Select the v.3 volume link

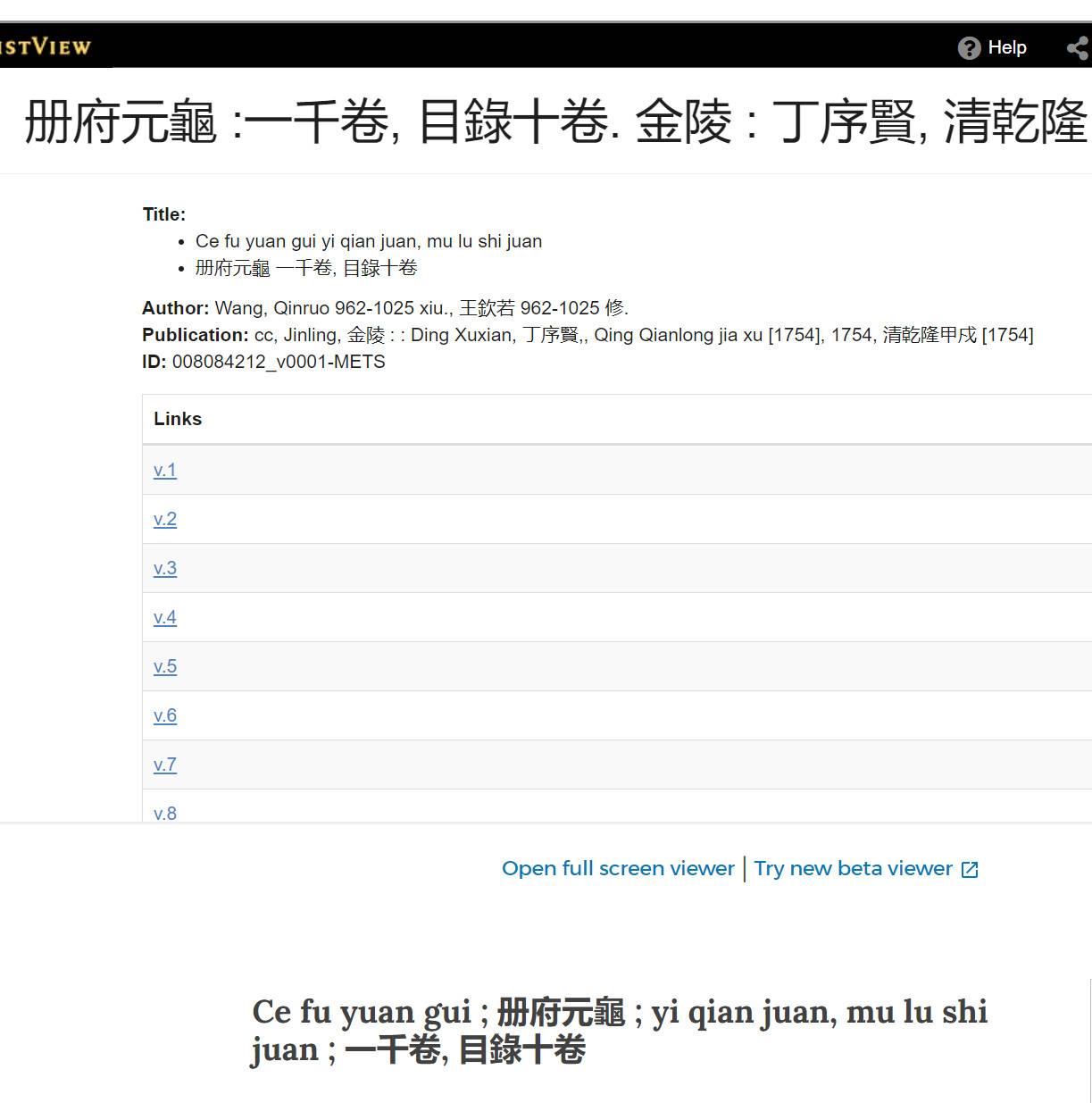164,567
